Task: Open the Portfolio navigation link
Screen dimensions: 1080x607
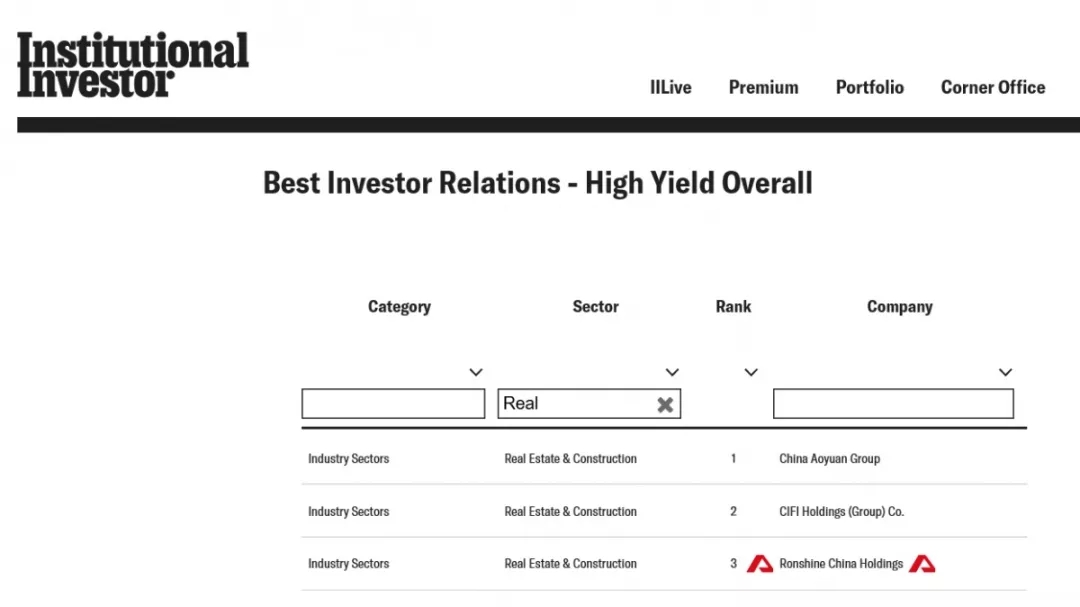Action: (869, 88)
